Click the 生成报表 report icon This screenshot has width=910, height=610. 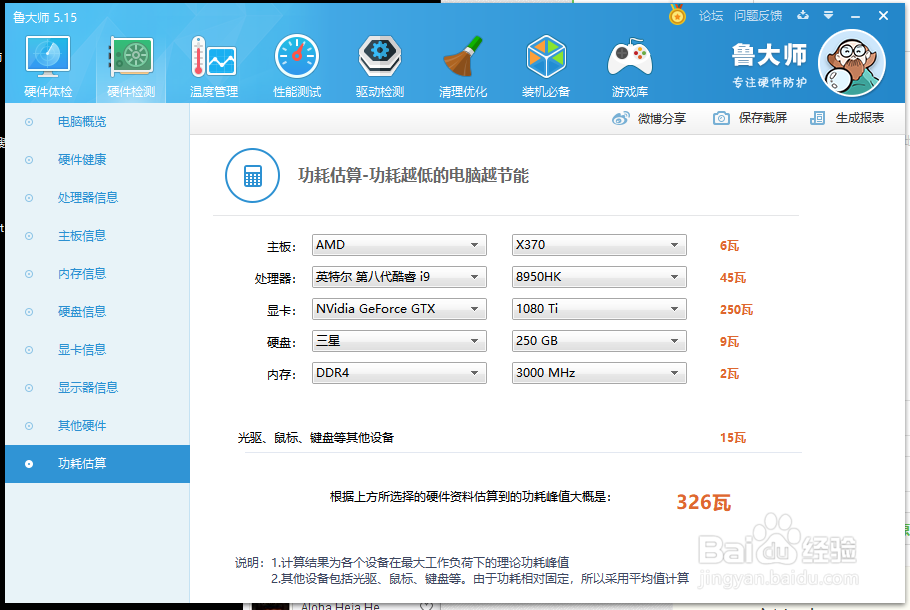pyautogui.click(x=817, y=118)
